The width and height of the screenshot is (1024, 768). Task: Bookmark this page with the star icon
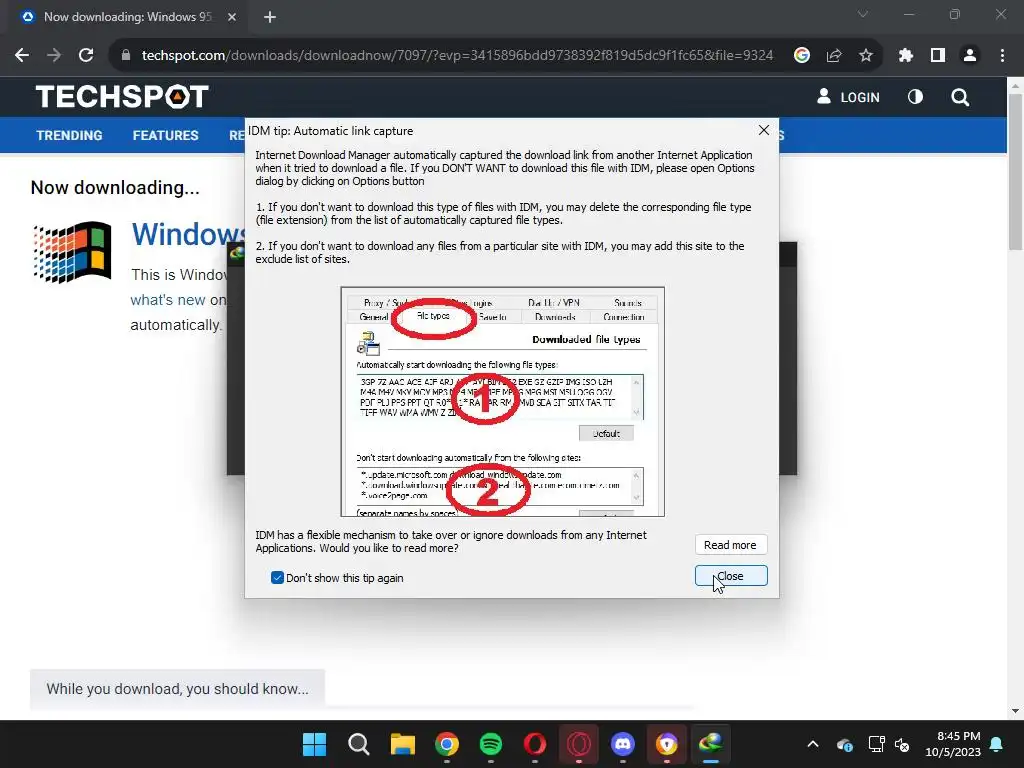click(x=866, y=56)
